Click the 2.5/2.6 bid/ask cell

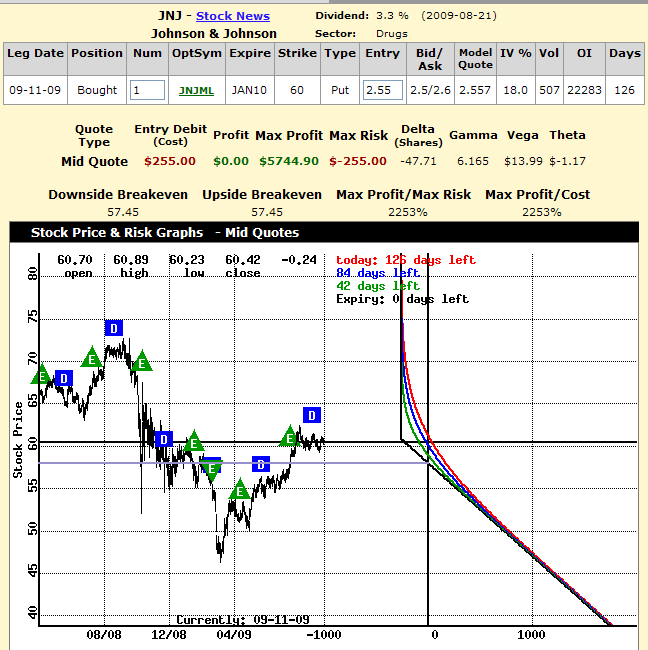coord(430,90)
